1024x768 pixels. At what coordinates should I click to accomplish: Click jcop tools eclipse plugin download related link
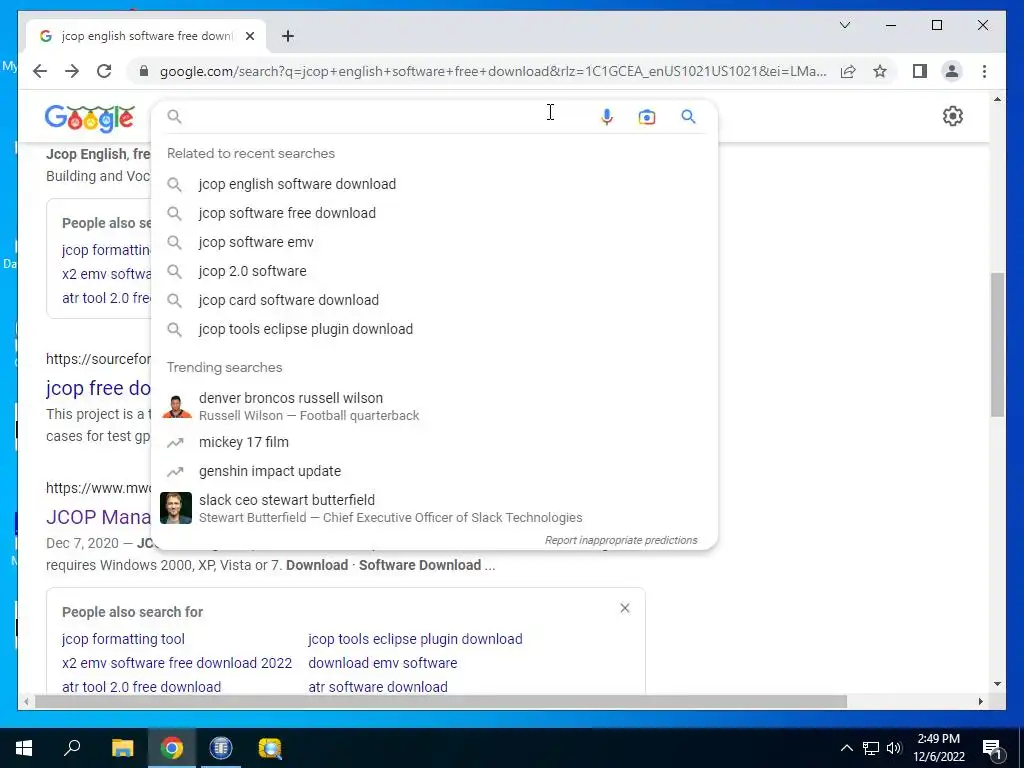click(x=415, y=639)
